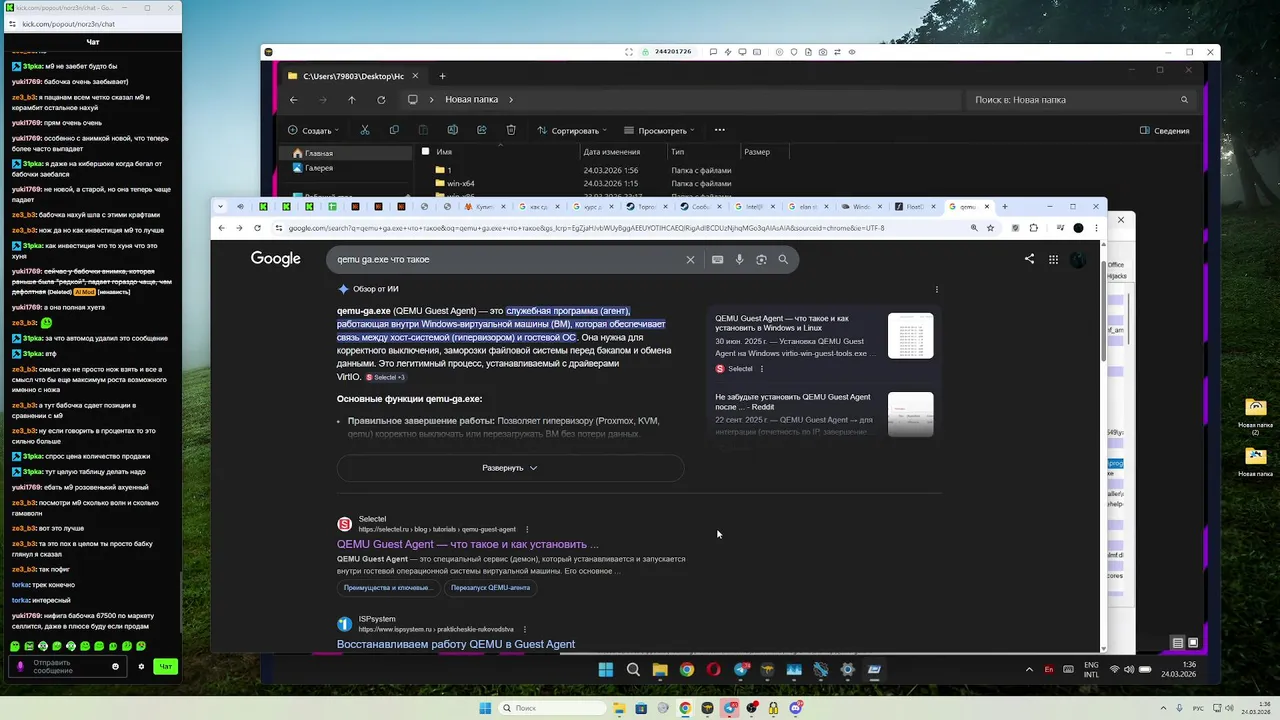The height and width of the screenshot is (720, 1280).
Task: Open Chrome from the inner taskbar
Action: [x=687, y=670]
